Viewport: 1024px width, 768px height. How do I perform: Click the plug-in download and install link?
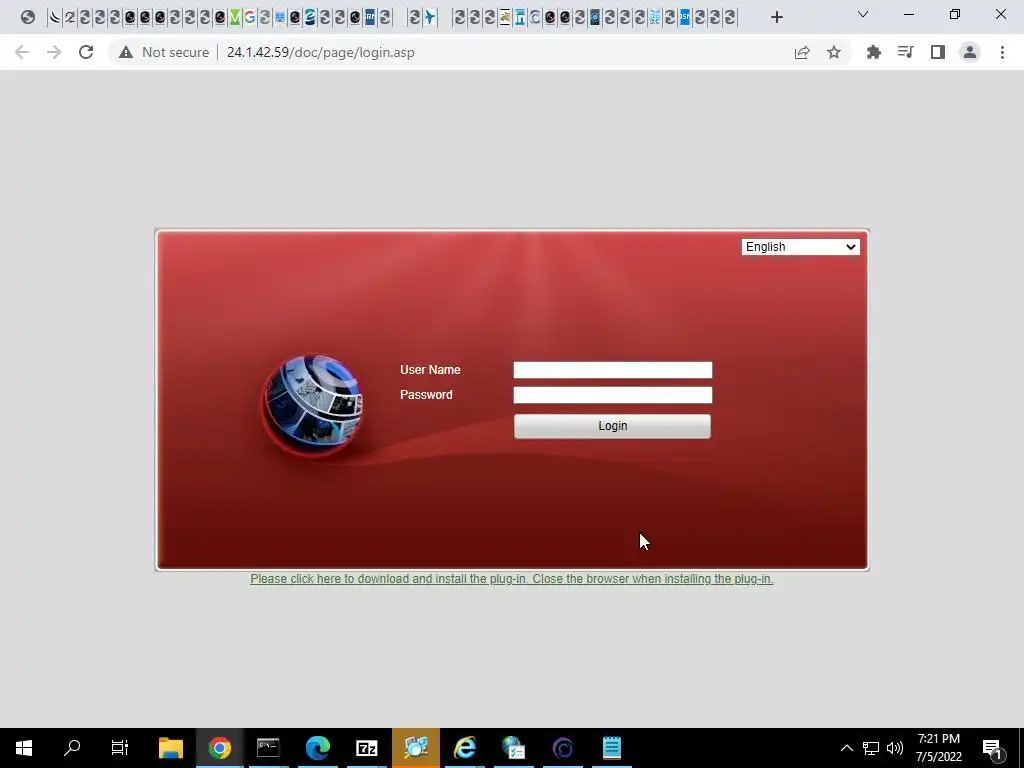pos(512,579)
